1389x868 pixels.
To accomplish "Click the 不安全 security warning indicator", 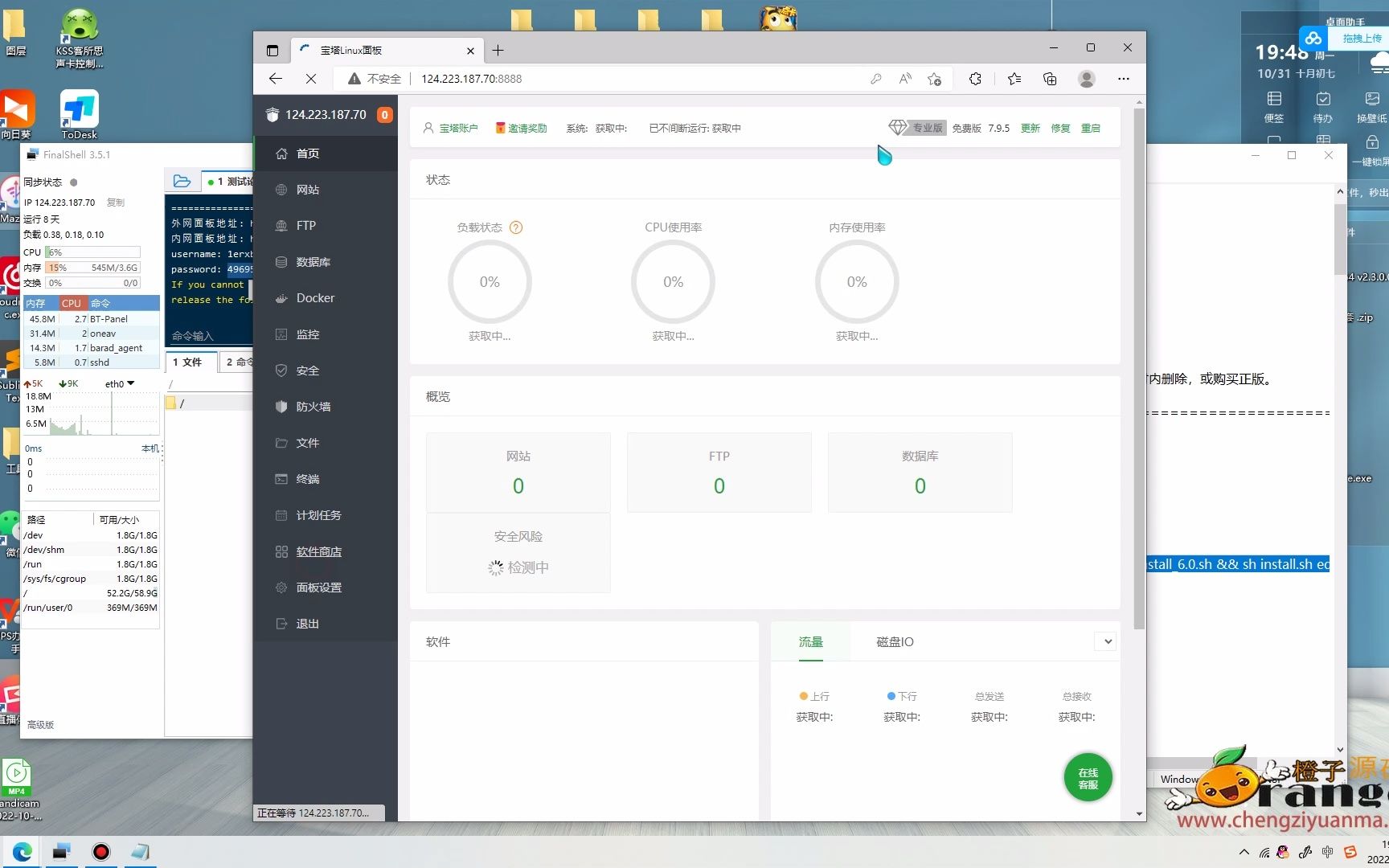I will (x=374, y=79).
